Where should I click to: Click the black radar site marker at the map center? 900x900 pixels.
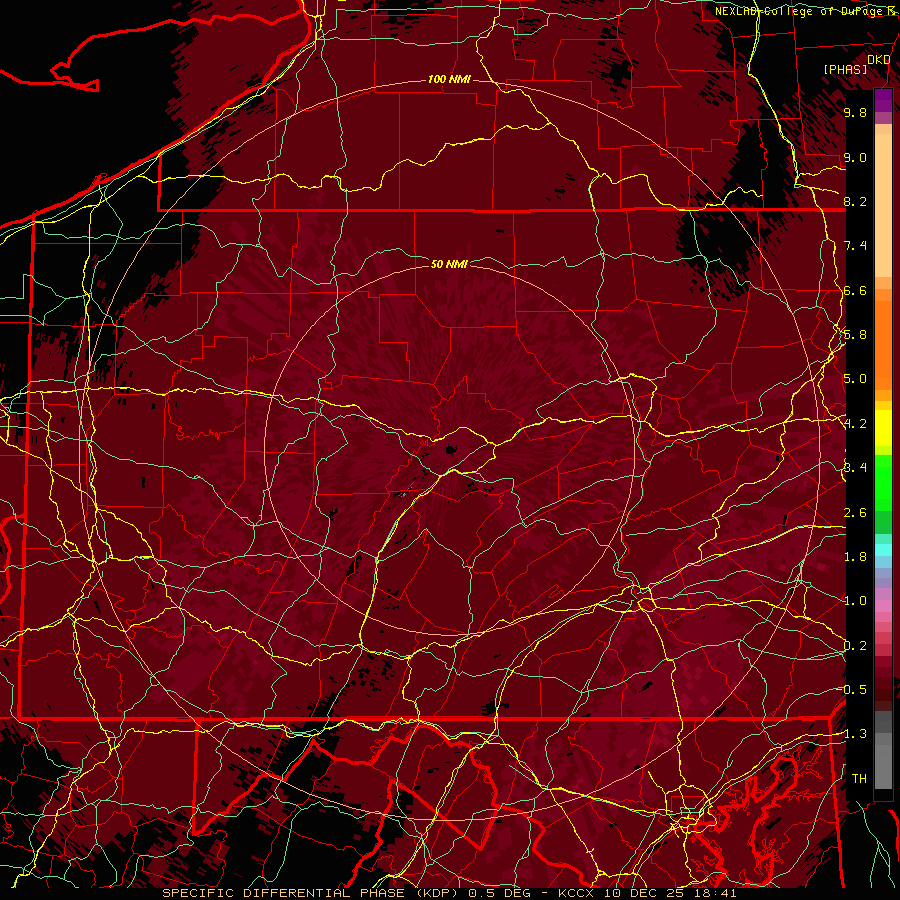(x=449, y=449)
